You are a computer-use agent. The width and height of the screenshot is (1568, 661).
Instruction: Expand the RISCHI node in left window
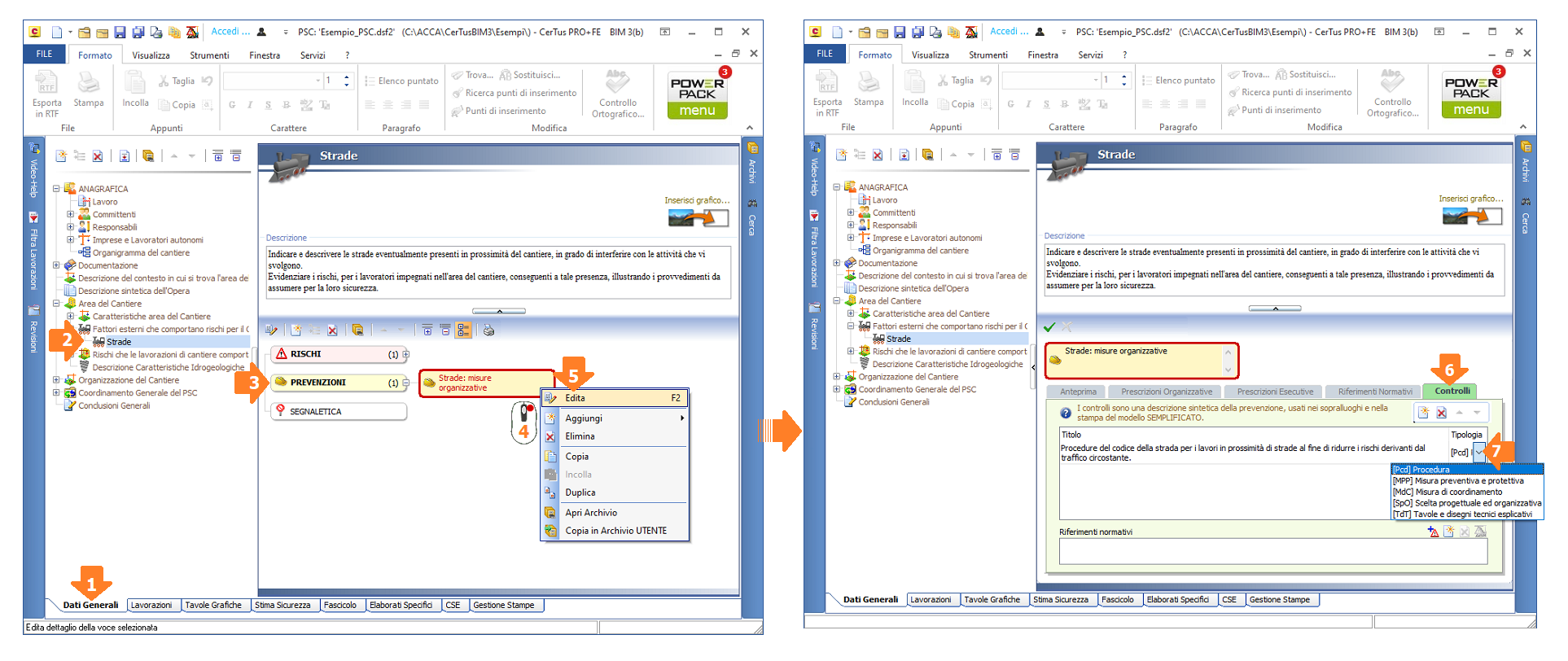(x=405, y=355)
